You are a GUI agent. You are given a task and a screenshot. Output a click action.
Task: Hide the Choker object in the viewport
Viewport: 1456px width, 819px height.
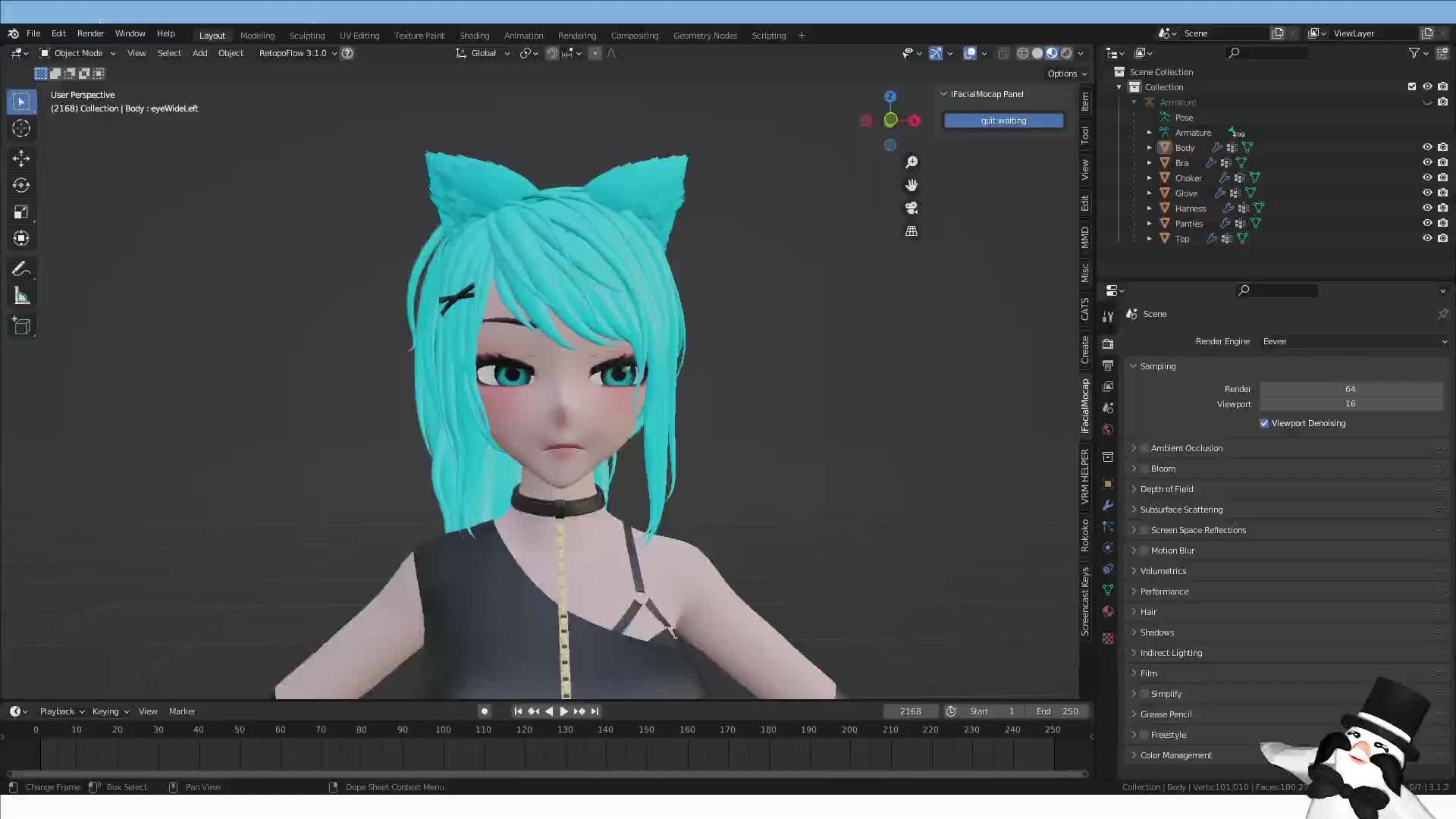pyautogui.click(x=1428, y=177)
